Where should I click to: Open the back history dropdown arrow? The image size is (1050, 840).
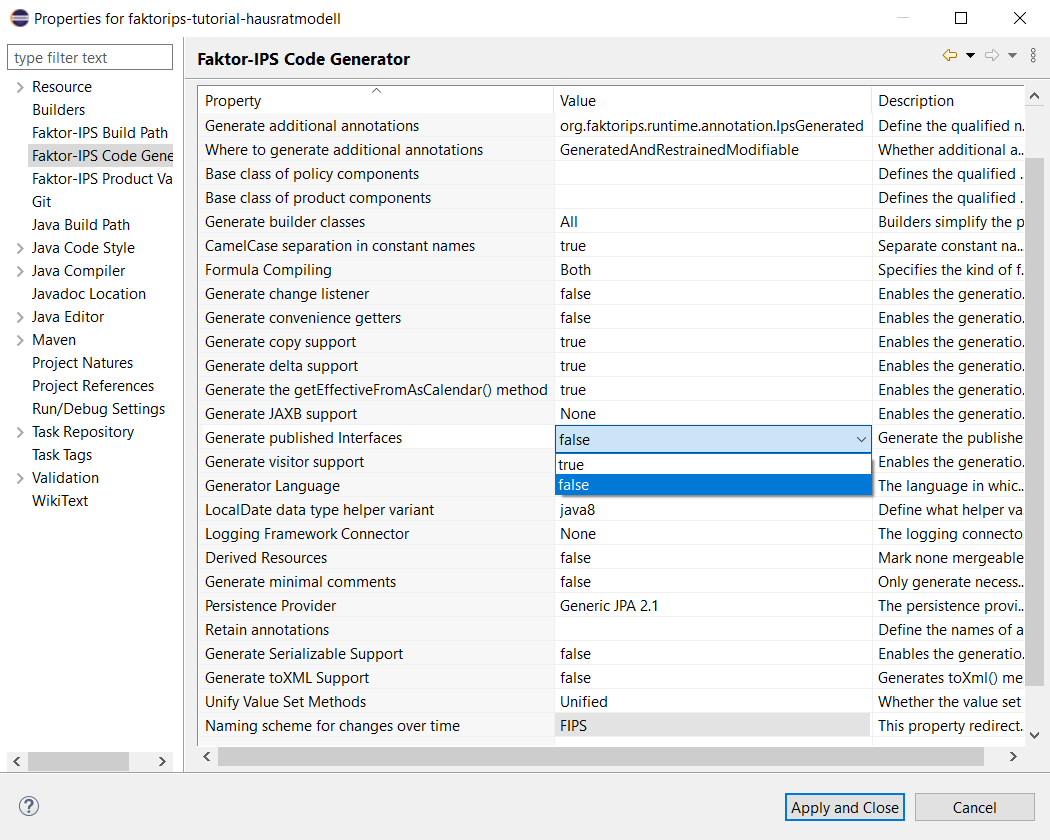(970, 56)
